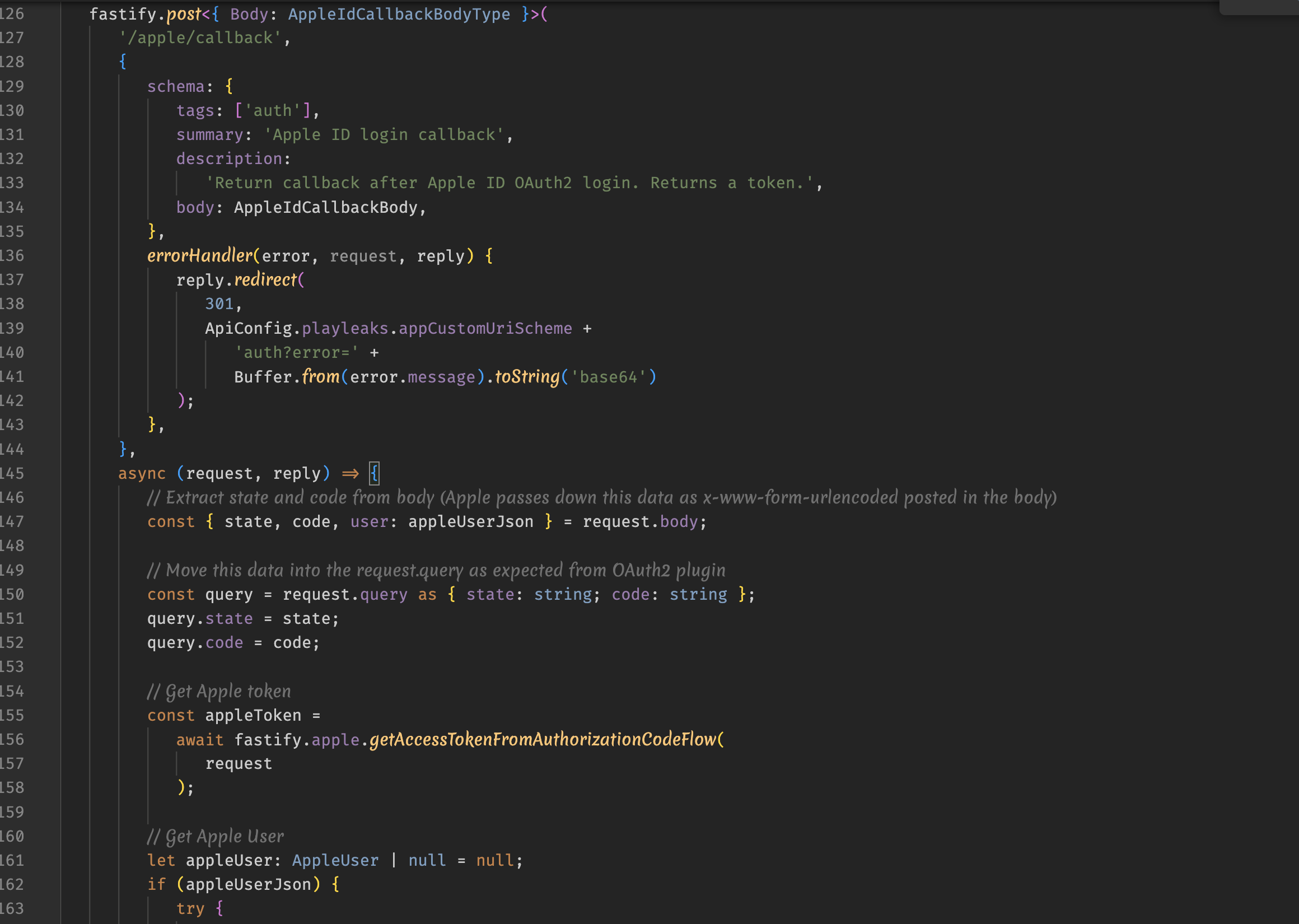This screenshot has width=1299, height=924.
Task: Click the appCustomUriScheme property
Action: click(x=484, y=328)
